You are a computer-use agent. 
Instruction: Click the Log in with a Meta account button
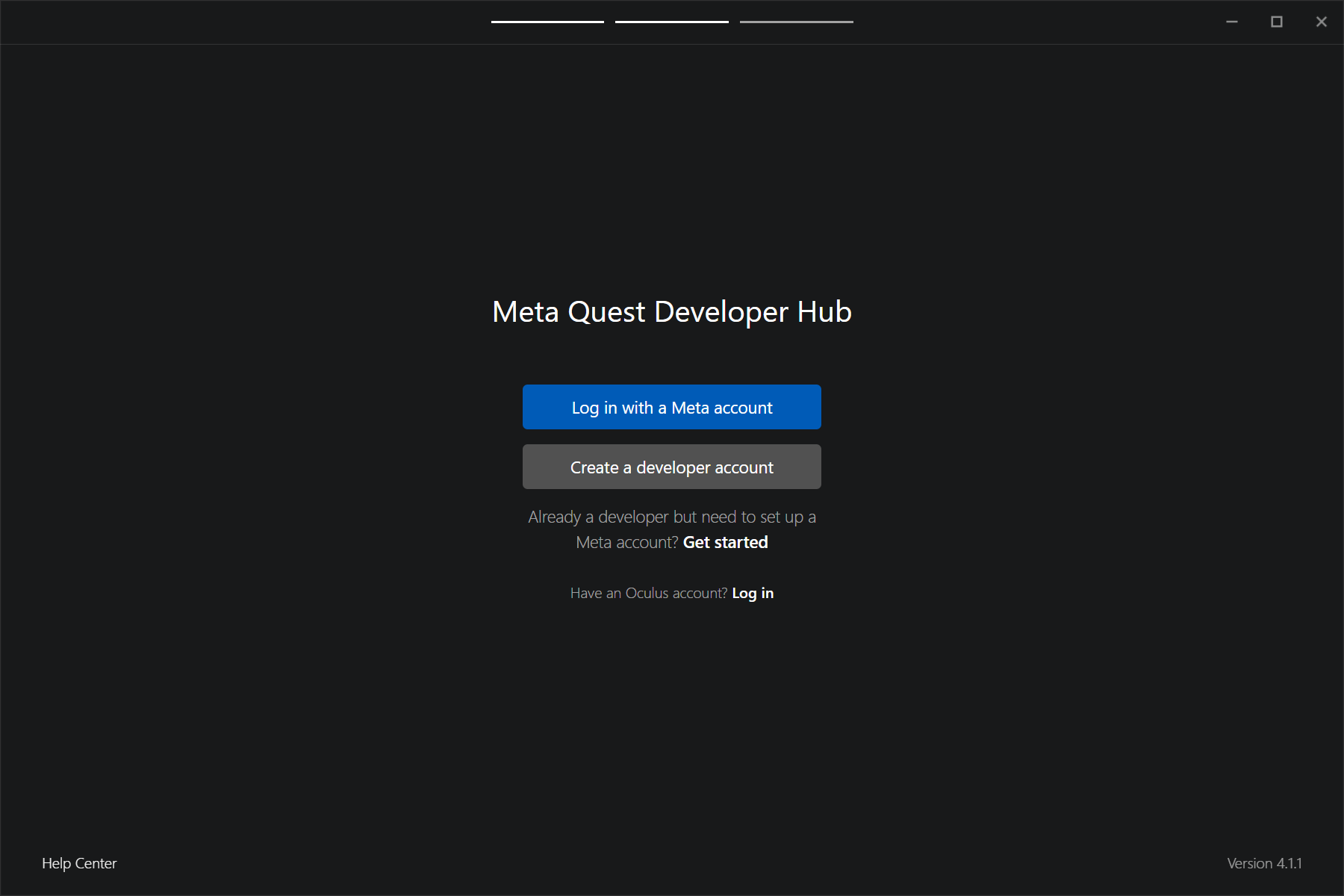tap(671, 407)
